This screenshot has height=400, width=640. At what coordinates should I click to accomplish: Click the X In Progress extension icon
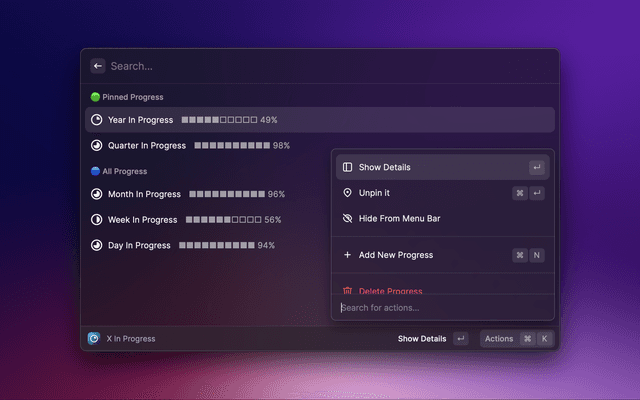point(94,339)
